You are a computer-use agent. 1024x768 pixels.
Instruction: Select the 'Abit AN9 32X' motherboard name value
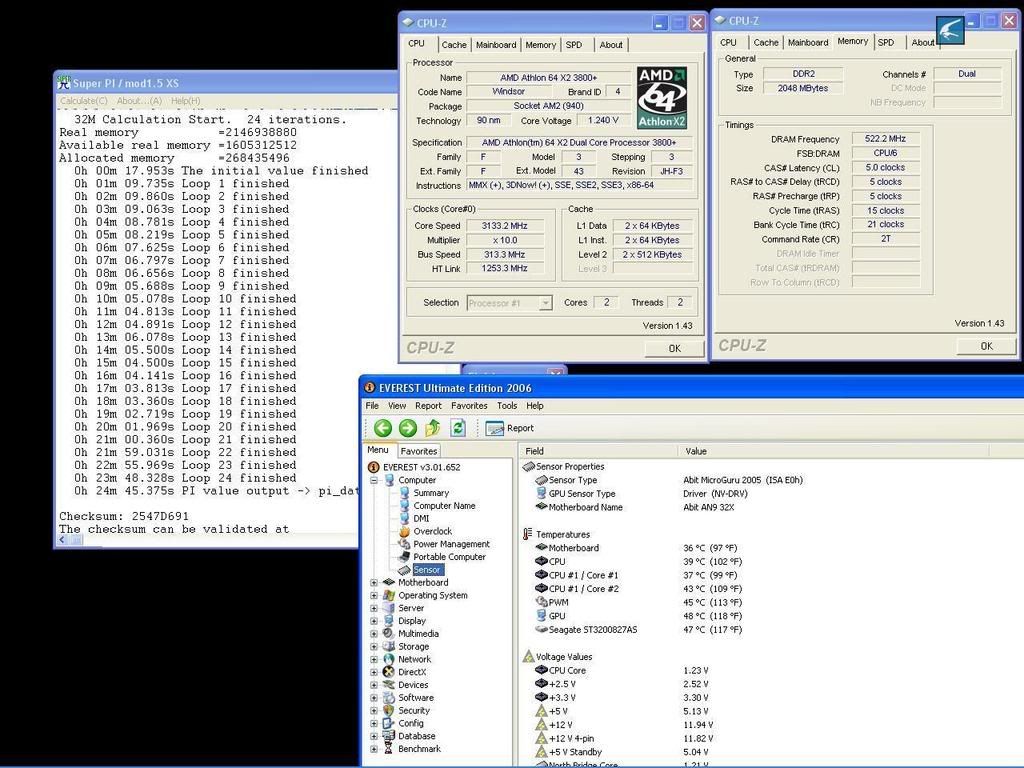tap(709, 507)
